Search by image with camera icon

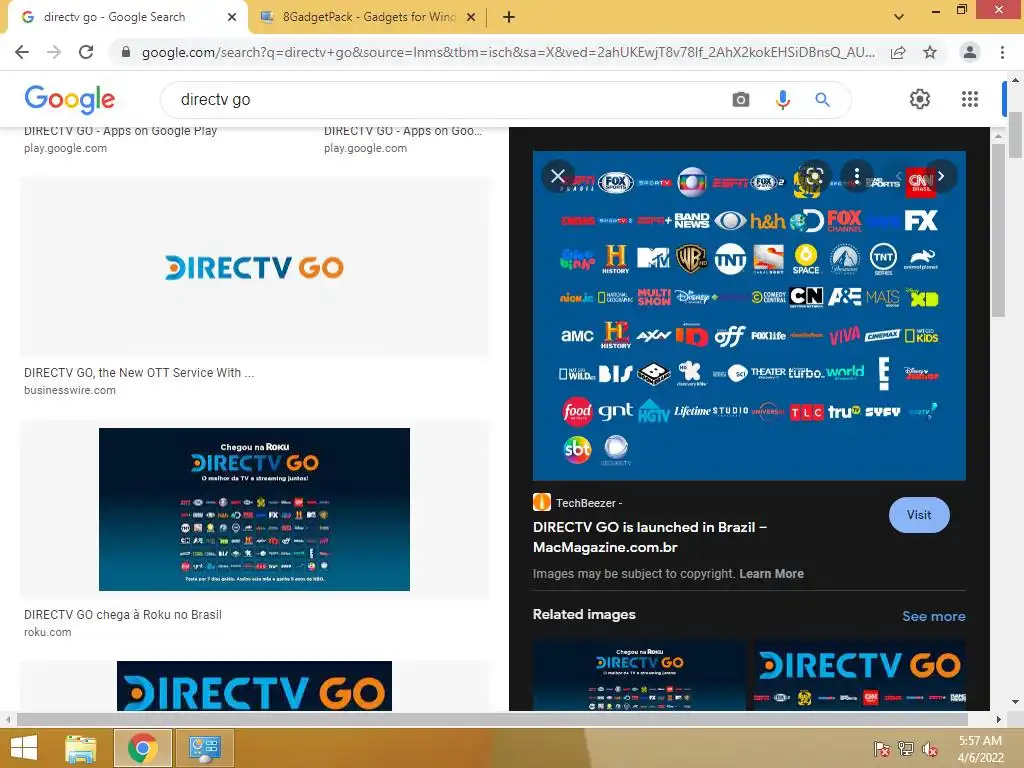(x=741, y=99)
